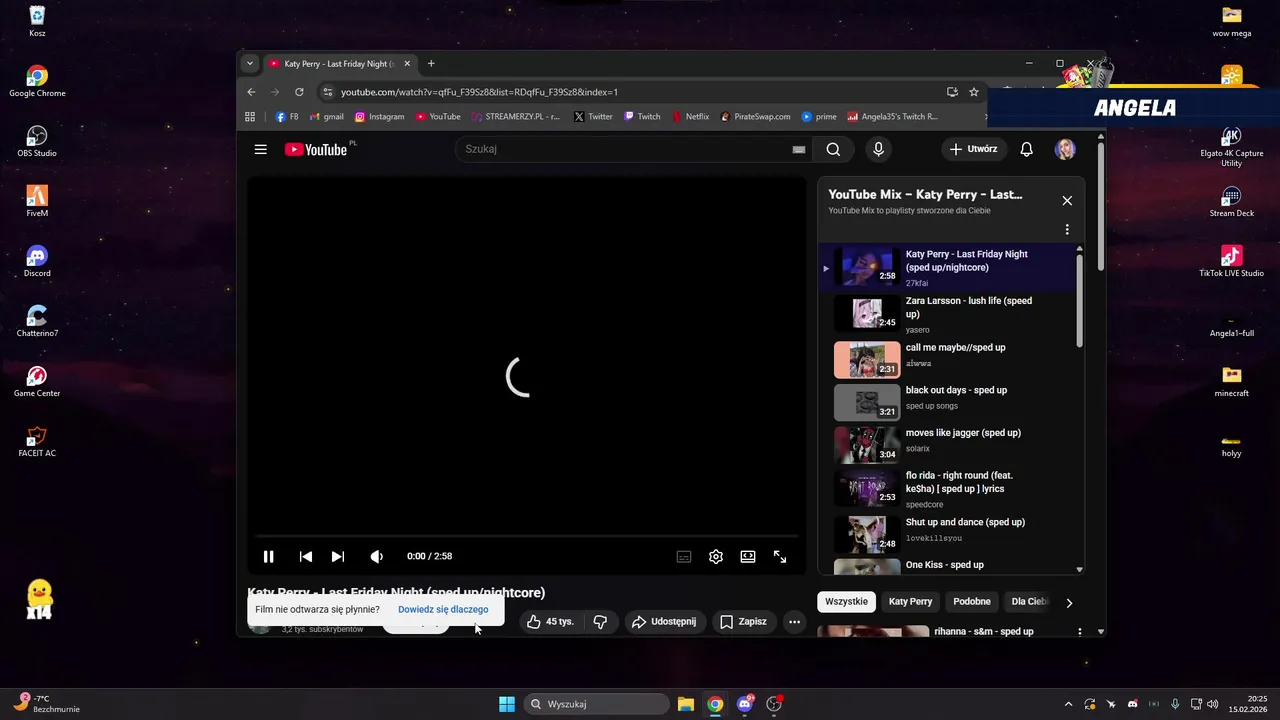Image resolution: width=1280 pixels, height=720 pixels.
Task: Switch to theater mode in player
Action: [748, 557]
